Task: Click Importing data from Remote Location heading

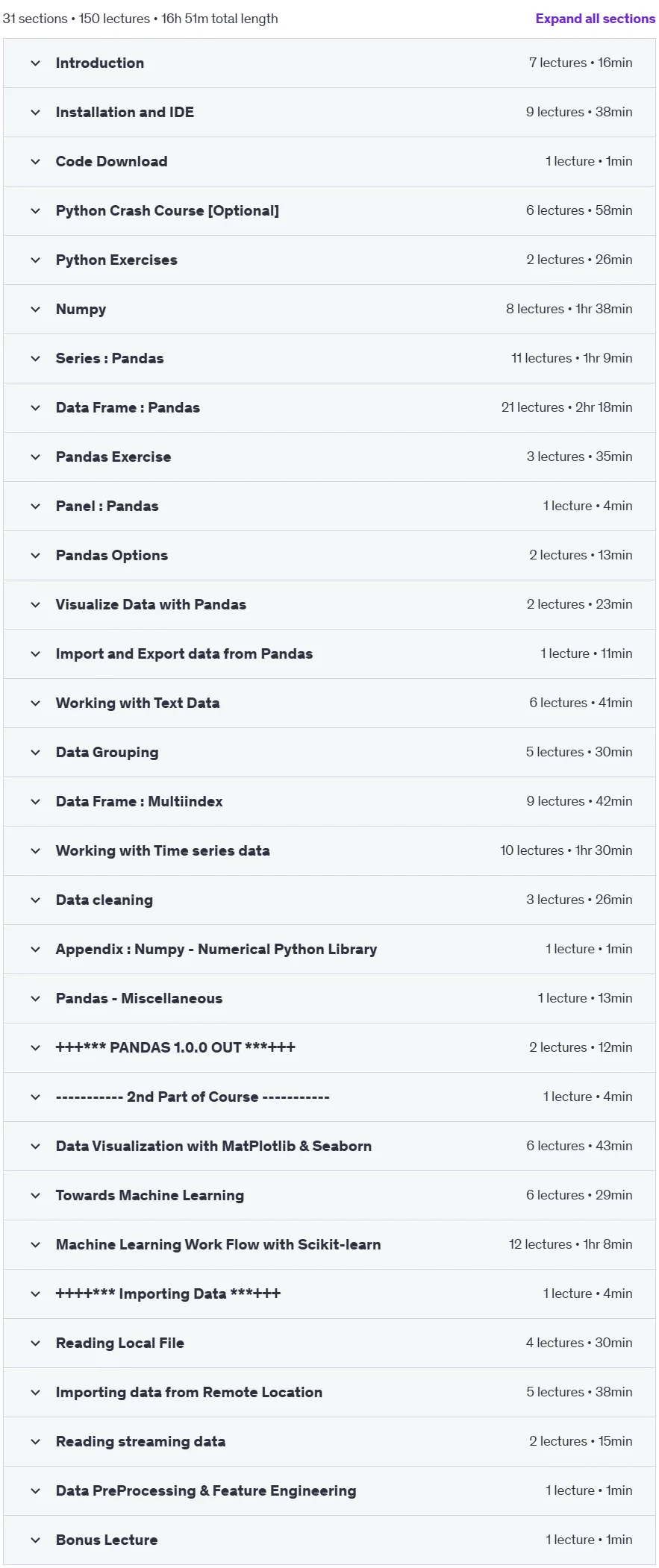Action: tap(189, 1393)
